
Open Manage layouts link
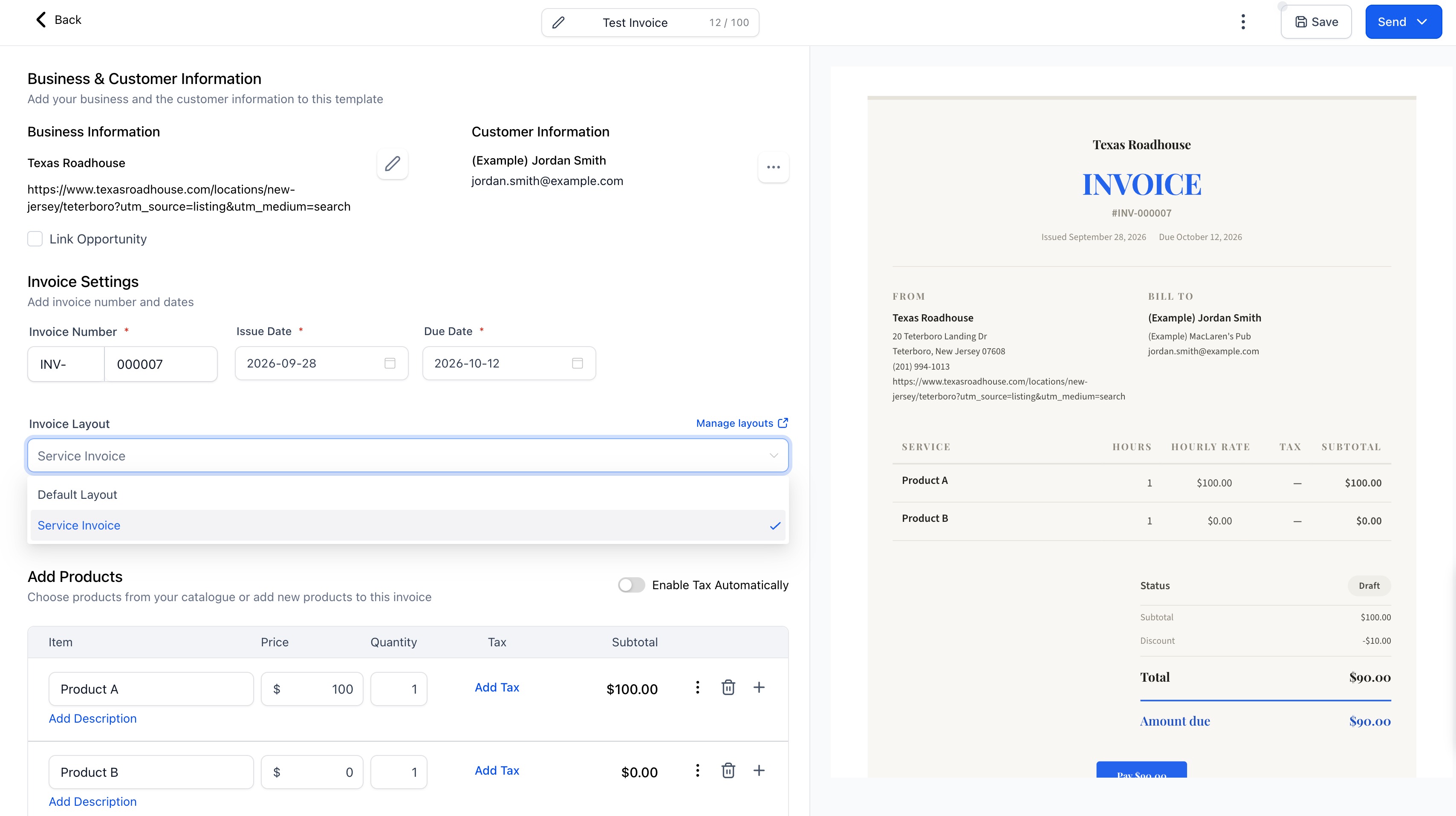(742, 423)
